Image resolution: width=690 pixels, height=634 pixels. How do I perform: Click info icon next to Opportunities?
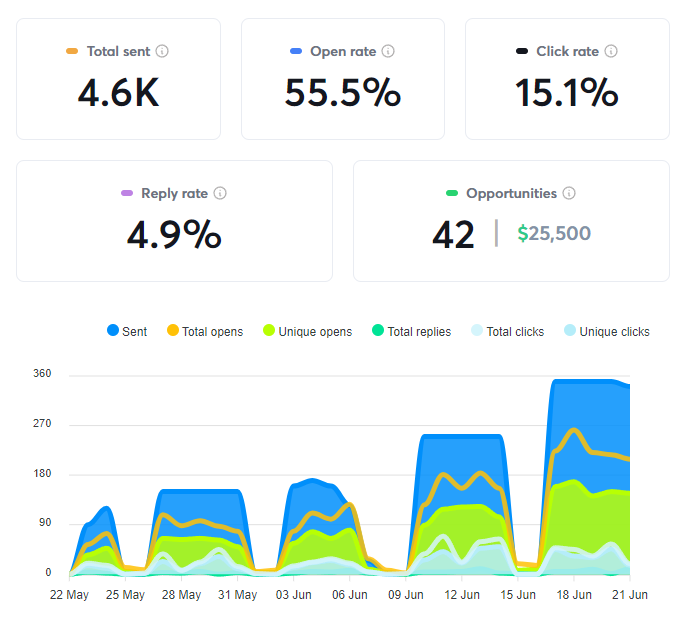569,193
